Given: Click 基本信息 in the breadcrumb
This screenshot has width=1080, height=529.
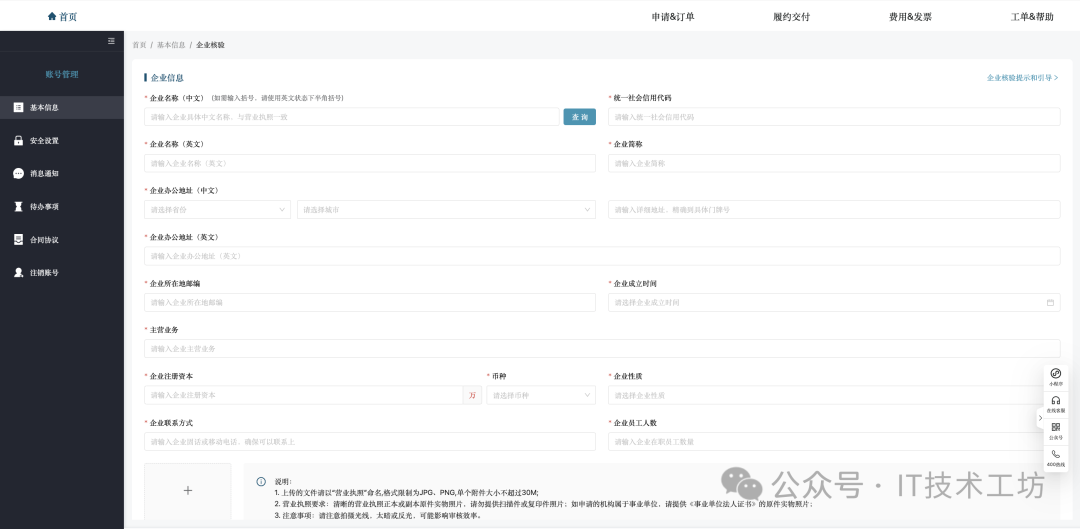Looking at the screenshot, I should tap(171, 45).
